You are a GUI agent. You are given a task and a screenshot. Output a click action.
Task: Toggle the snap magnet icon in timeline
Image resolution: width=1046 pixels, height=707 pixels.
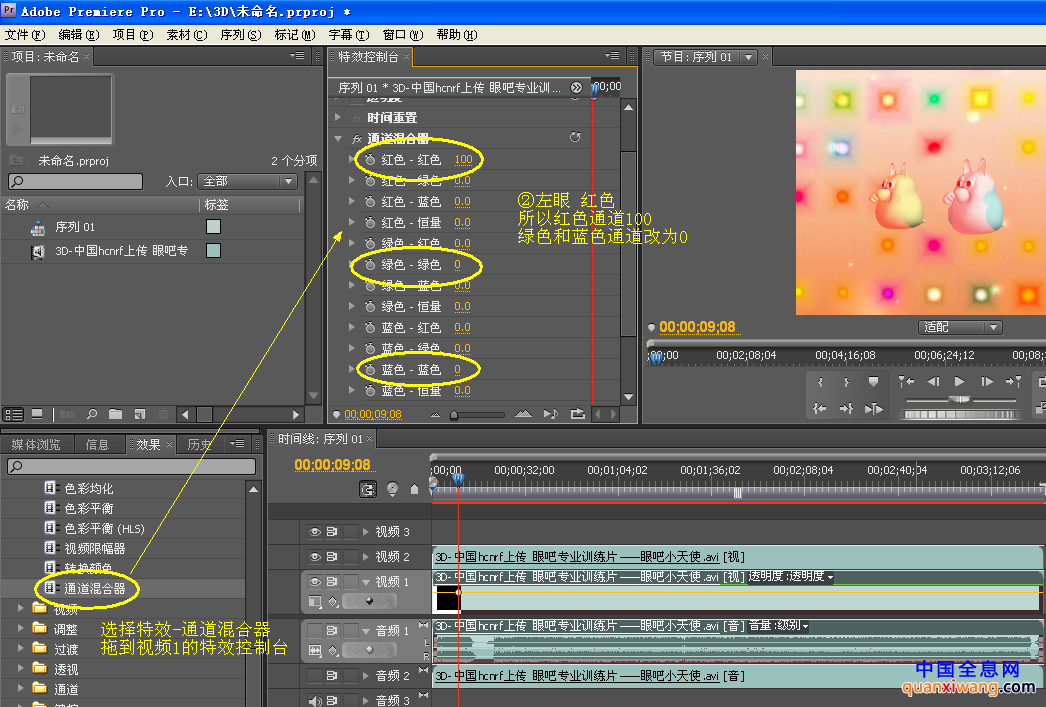pos(368,489)
